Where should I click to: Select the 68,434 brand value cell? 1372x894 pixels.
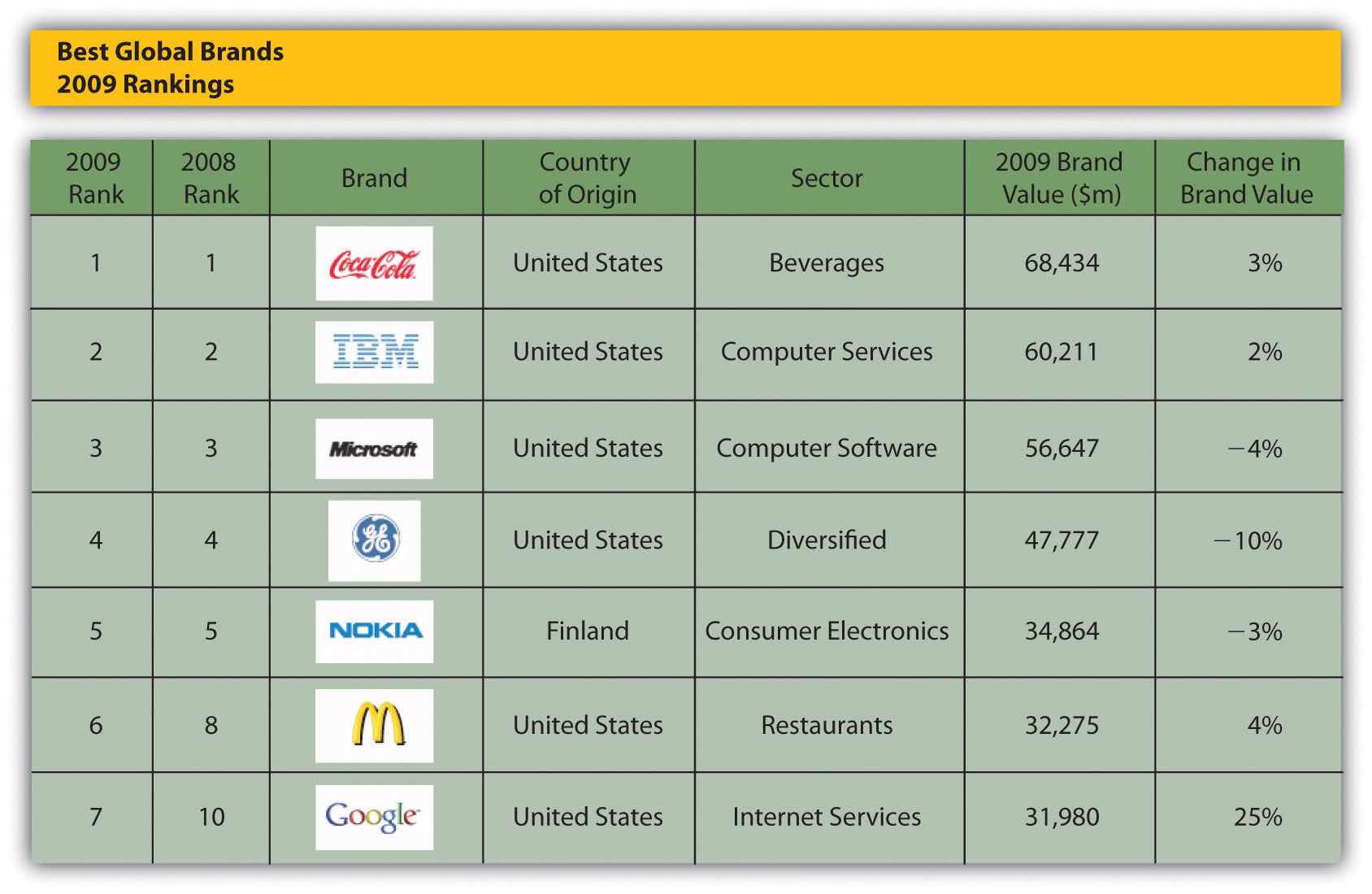pyautogui.click(x=1062, y=263)
